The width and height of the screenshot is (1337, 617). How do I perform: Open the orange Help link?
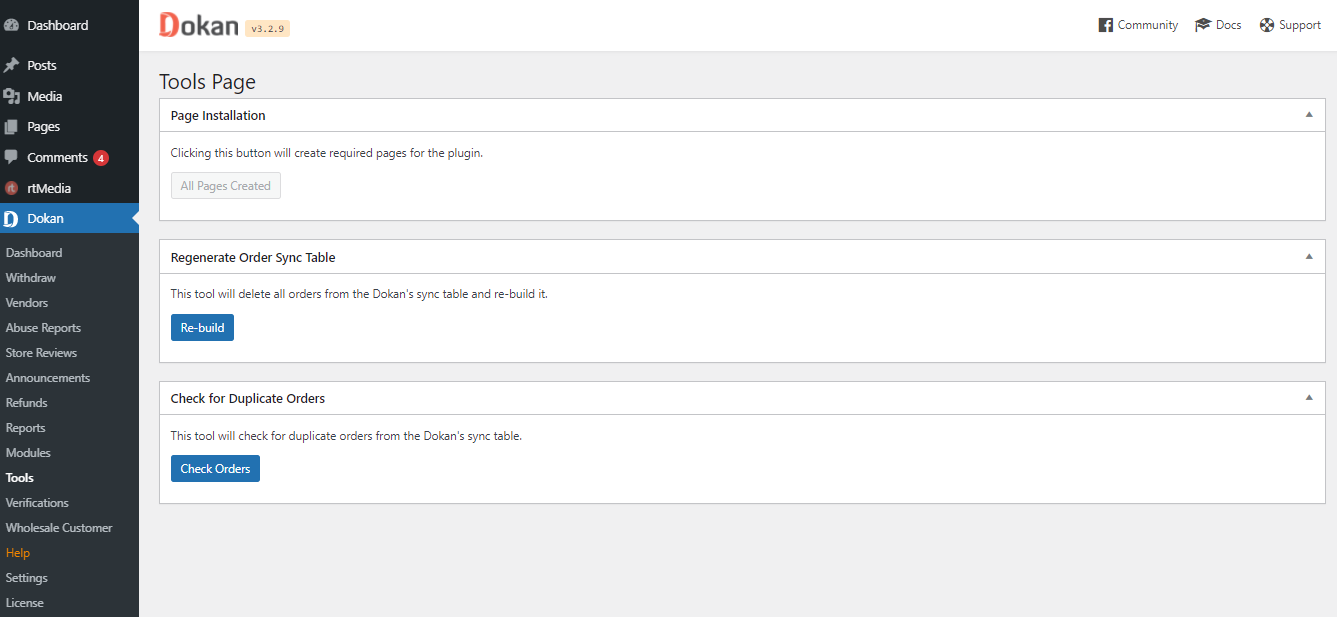[18, 553]
